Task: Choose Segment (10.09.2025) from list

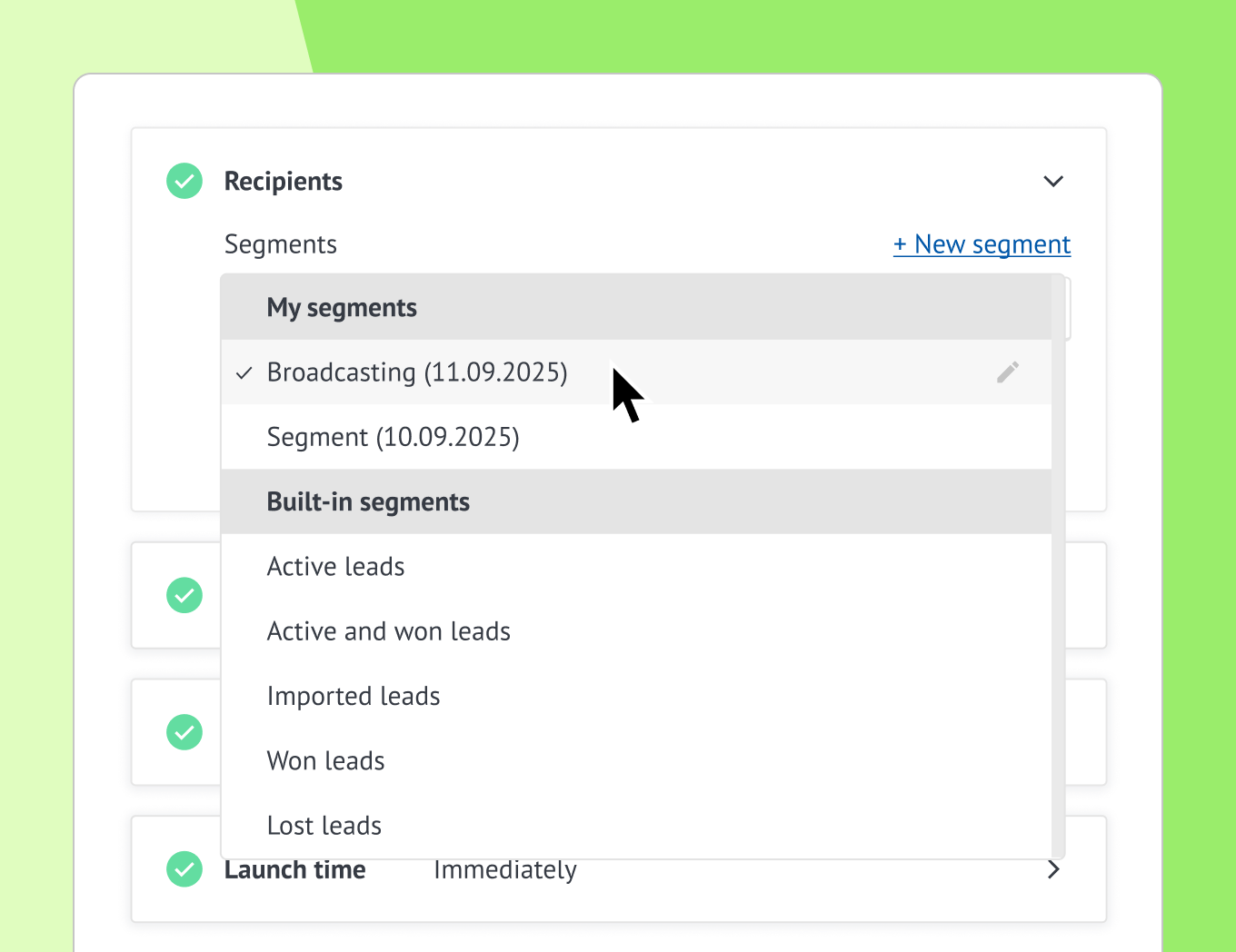Action: [393, 437]
